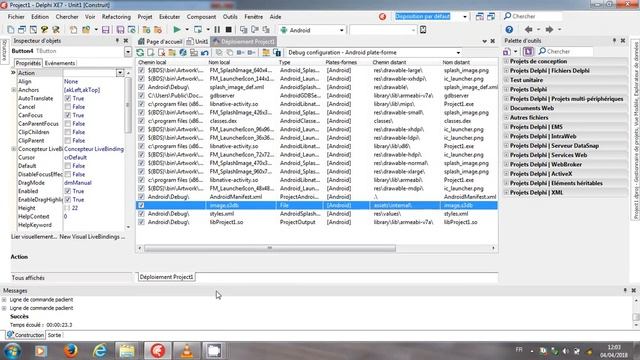Open the Fichier menu
This screenshot has height=360, width=640.
pyautogui.click(x=16, y=17)
